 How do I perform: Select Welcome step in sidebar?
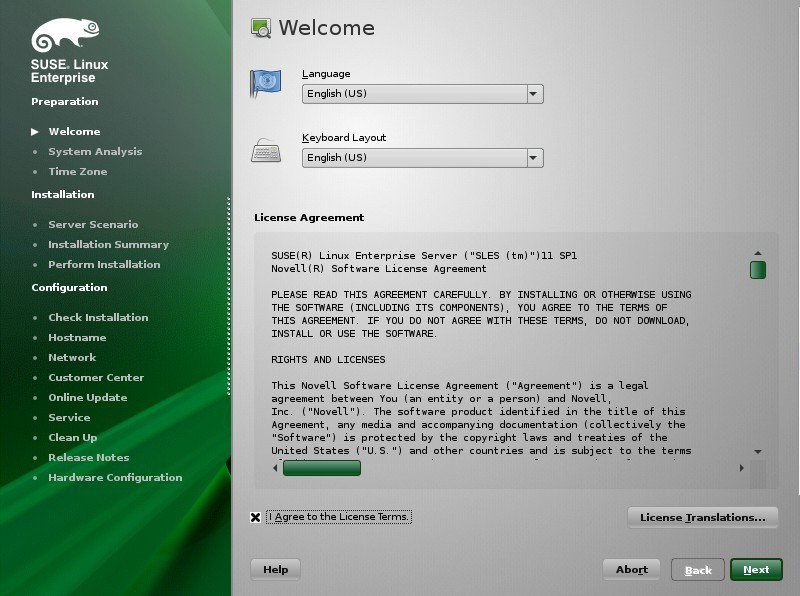point(74,132)
